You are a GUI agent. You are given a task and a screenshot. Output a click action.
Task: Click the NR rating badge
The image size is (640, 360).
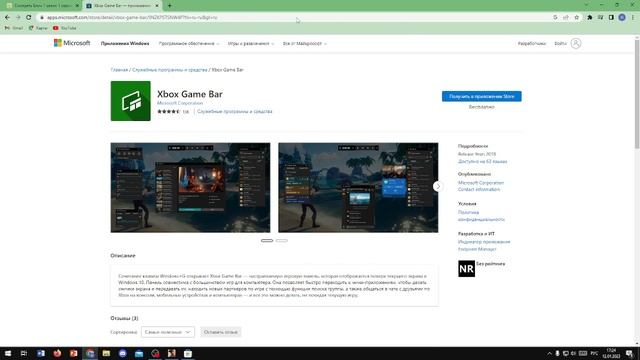(x=467, y=269)
